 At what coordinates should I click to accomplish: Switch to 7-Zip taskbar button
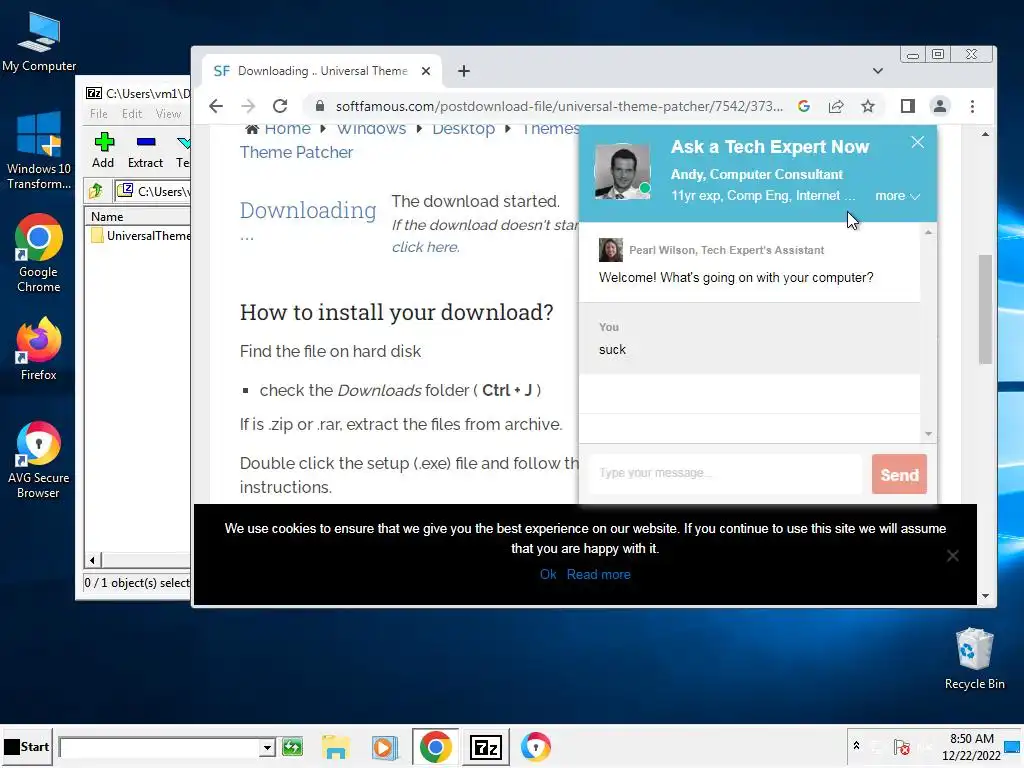(485, 746)
